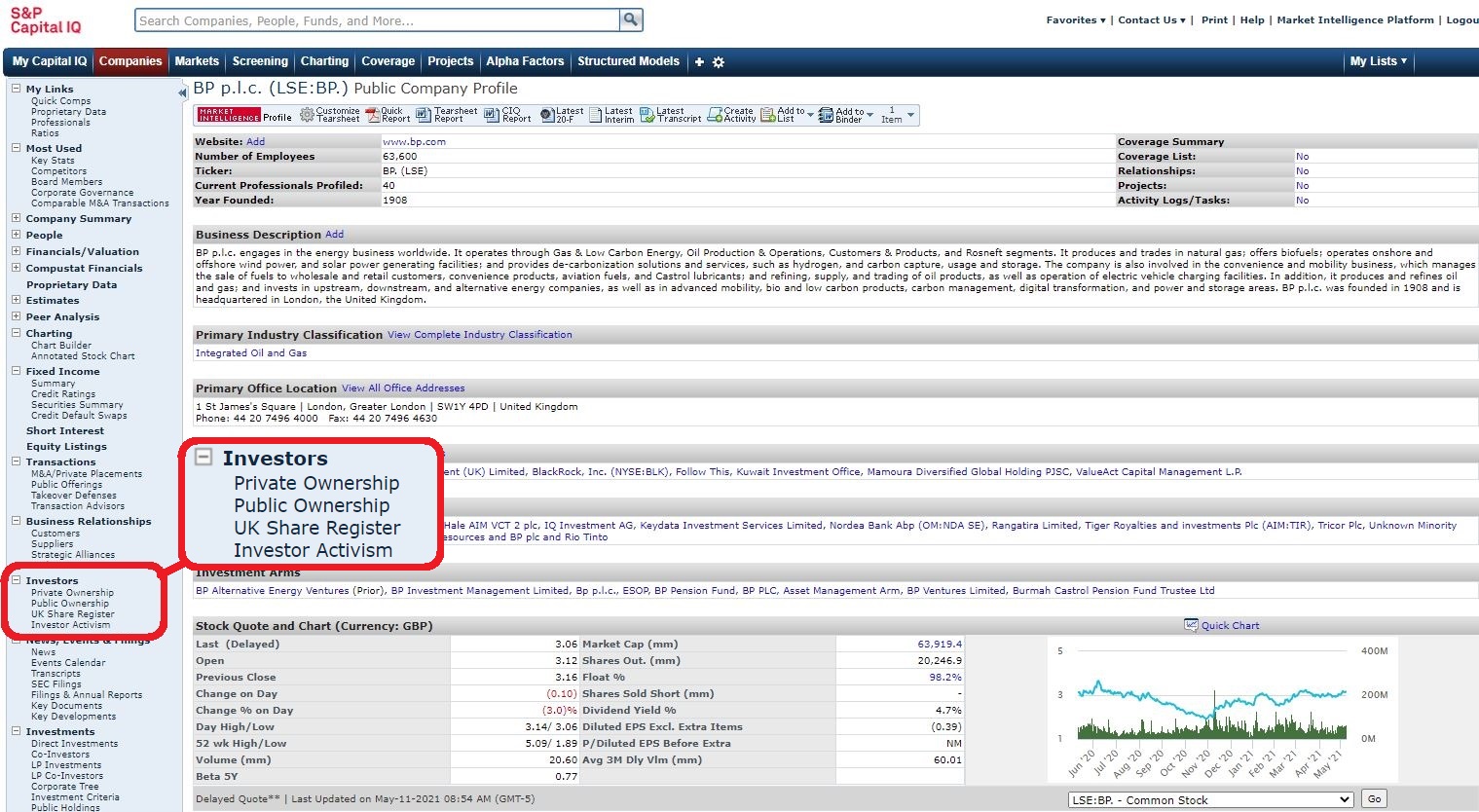Open the LSE:BP. Common Stock selector
Image resolution: width=1479 pixels, height=812 pixels.
click(x=1210, y=799)
